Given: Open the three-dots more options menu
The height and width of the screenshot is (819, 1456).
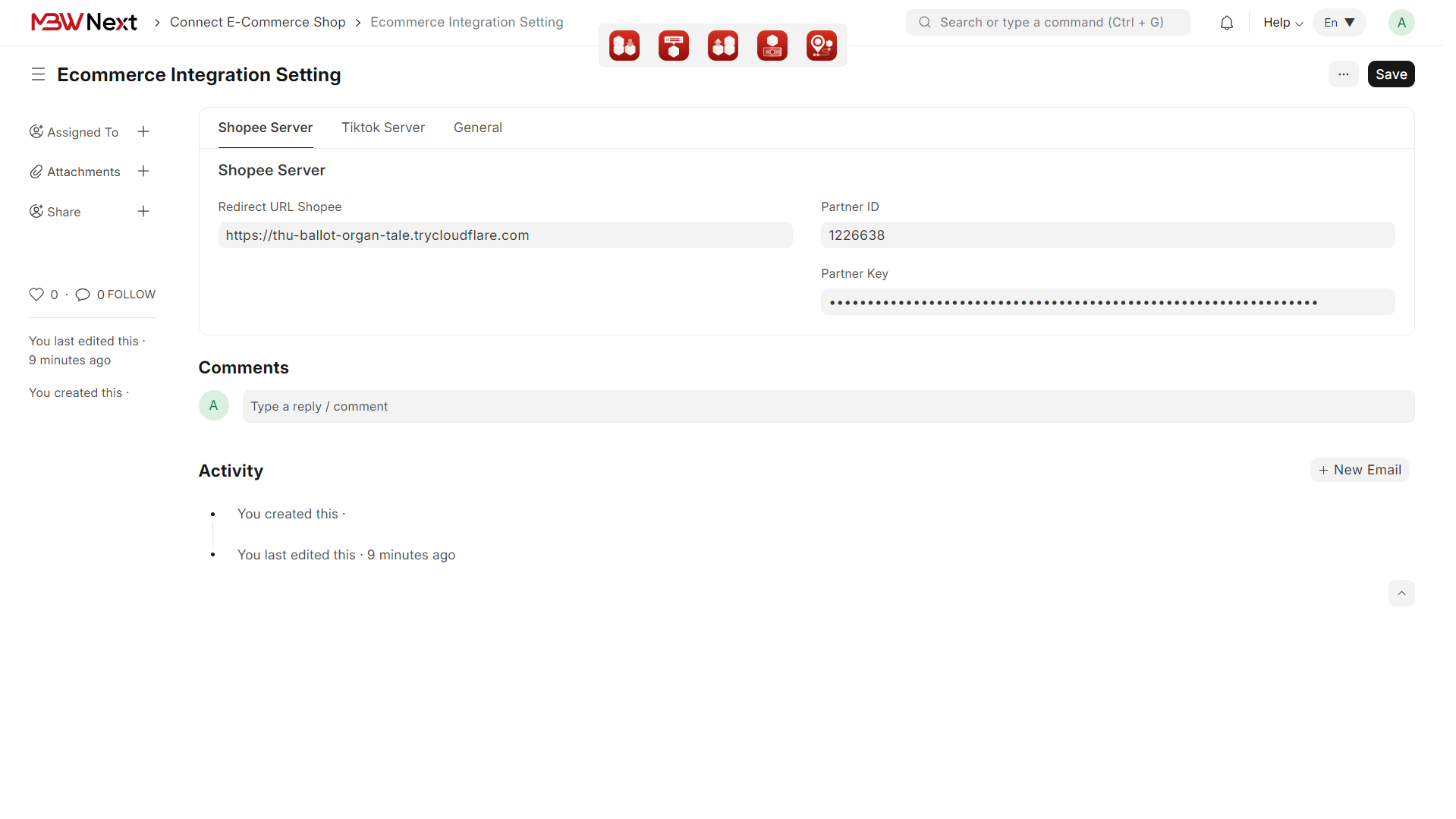Looking at the screenshot, I should tap(1343, 74).
